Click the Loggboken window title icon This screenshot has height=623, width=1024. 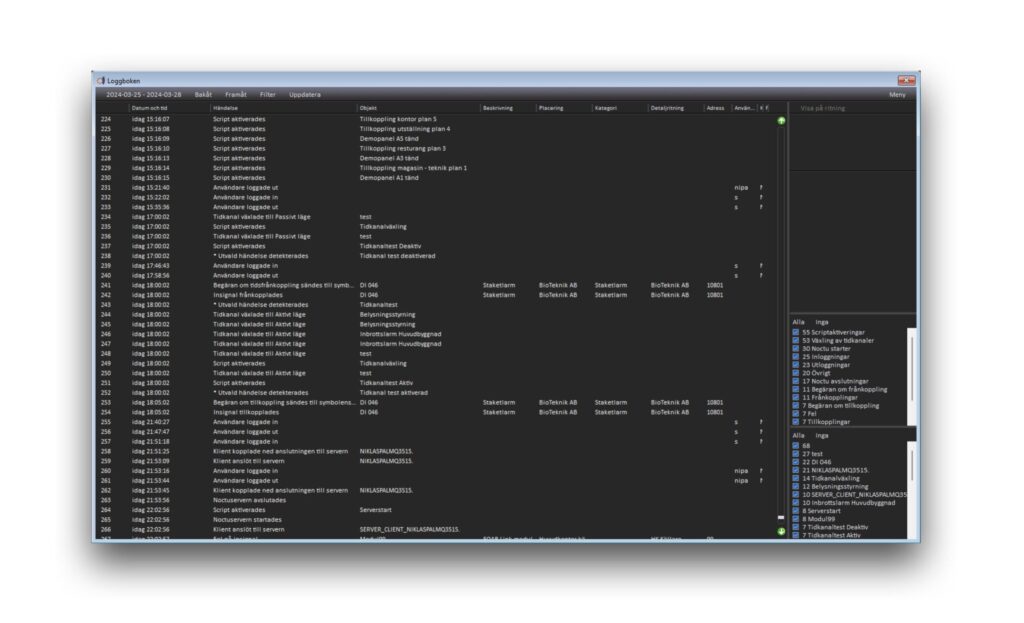click(x=101, y=81)
